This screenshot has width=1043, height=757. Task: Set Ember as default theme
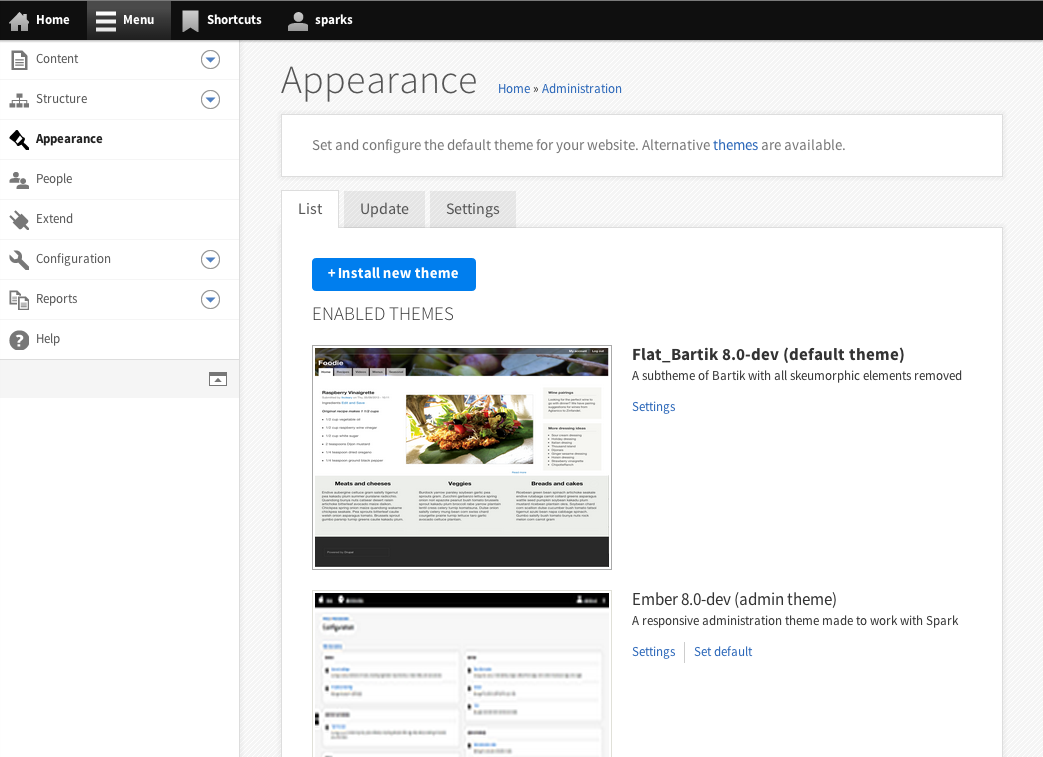click(723, 651)
